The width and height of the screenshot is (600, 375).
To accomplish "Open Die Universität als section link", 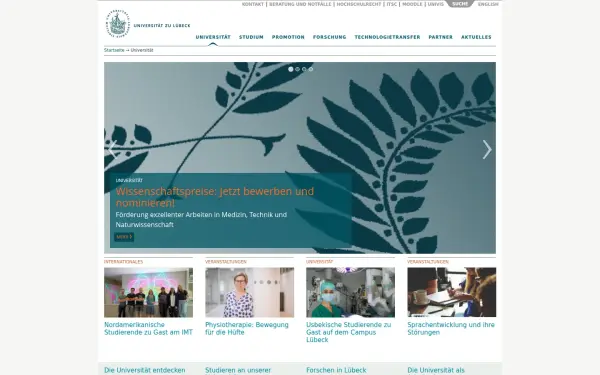I will pyautogui.click(x=436, y=370).
